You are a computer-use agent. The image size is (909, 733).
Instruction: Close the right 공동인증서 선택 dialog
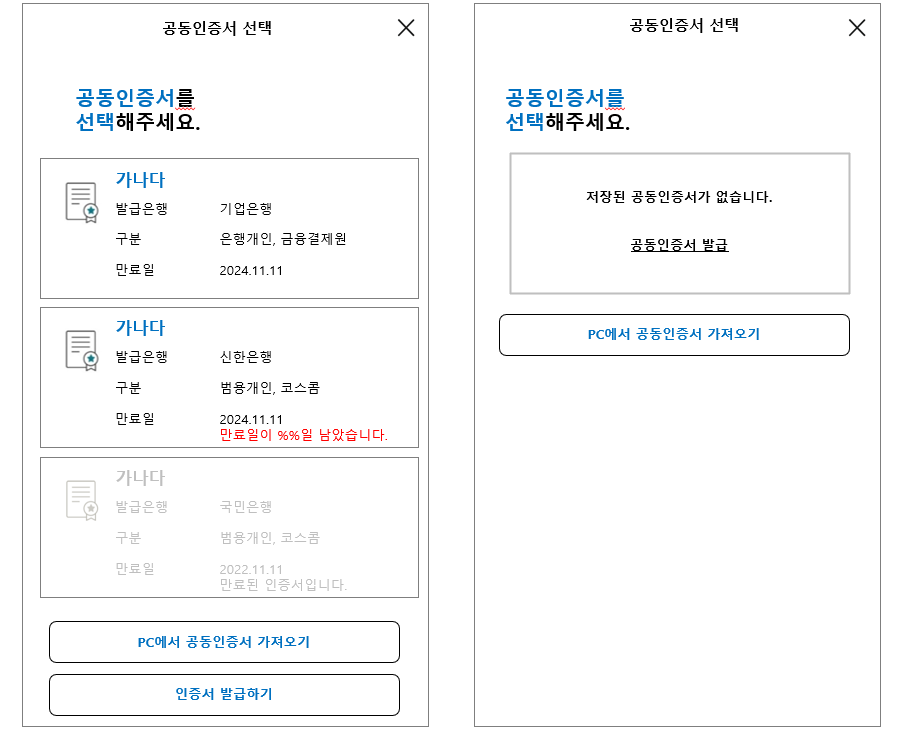(x=857, y=28)
